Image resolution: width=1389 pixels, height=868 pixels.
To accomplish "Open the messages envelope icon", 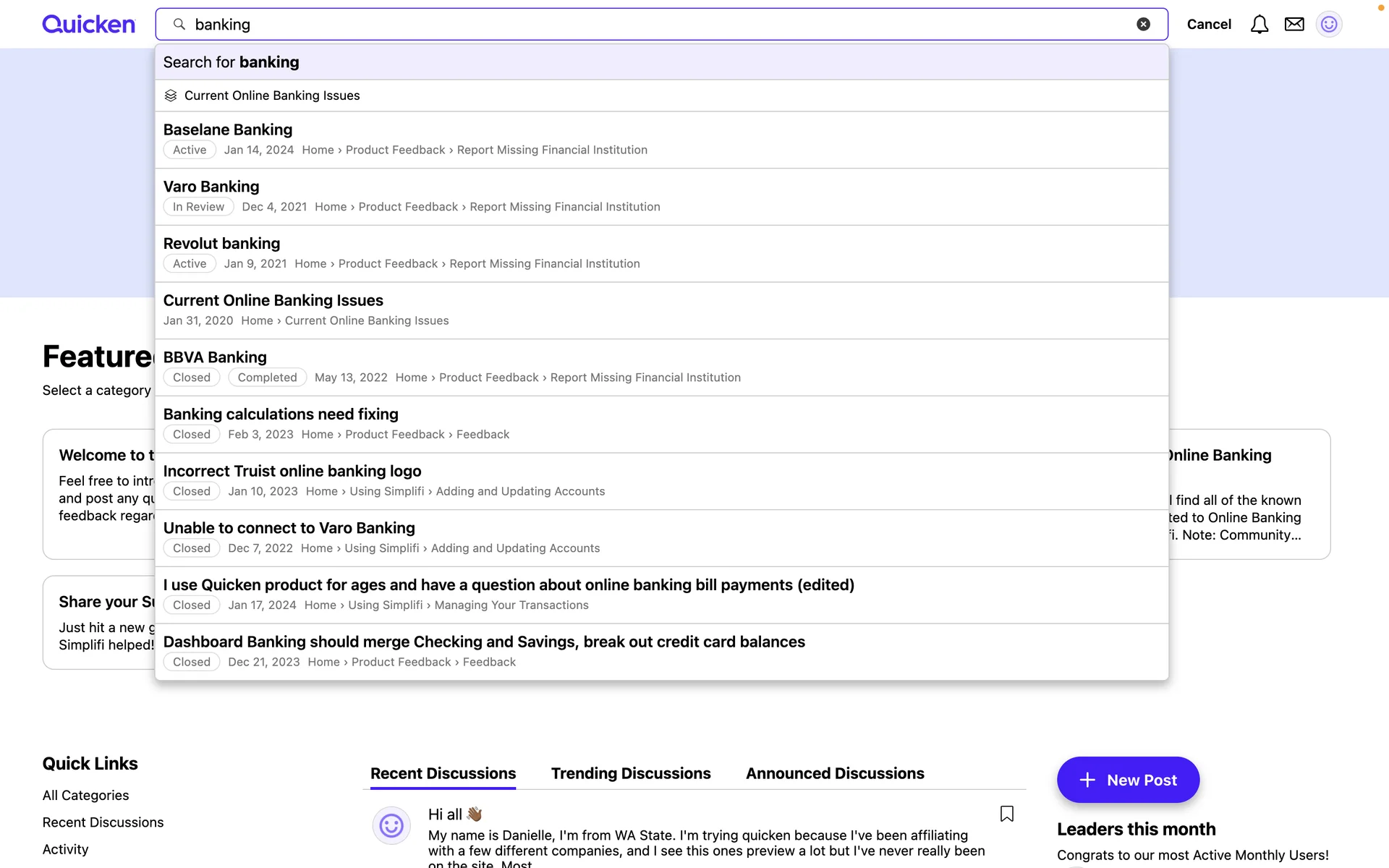I will (1294, 25).
